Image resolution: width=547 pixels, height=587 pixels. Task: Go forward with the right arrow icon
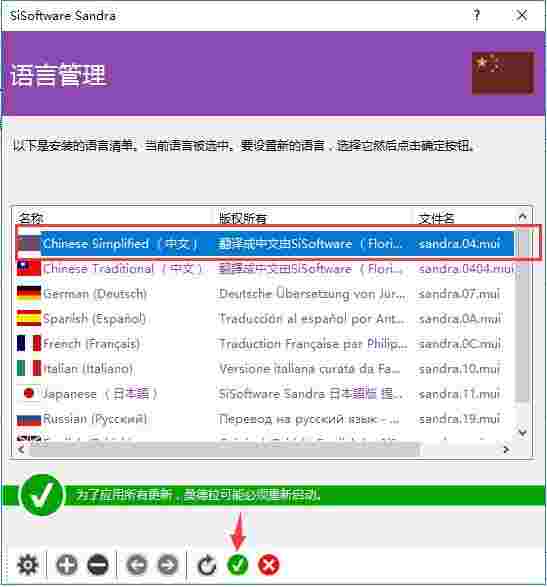pyautogui.click(x=168, y=565)
